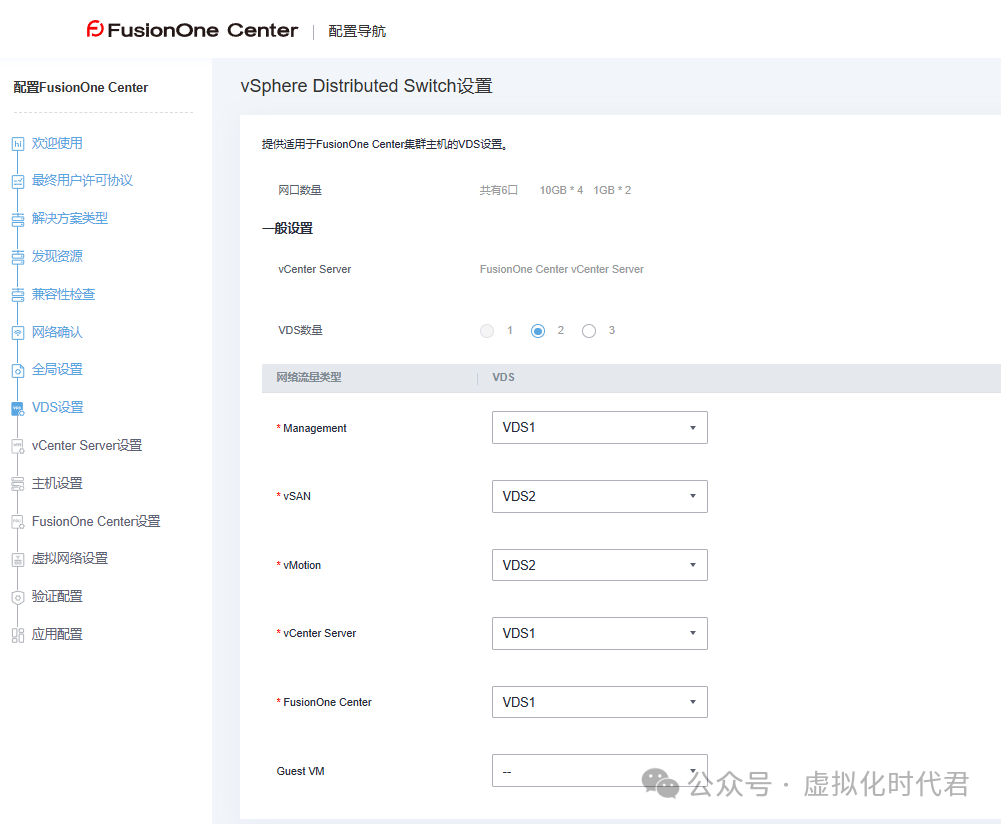
Task: Click FusionOne Center vCenter Server value
Action: tap(562, 269)
